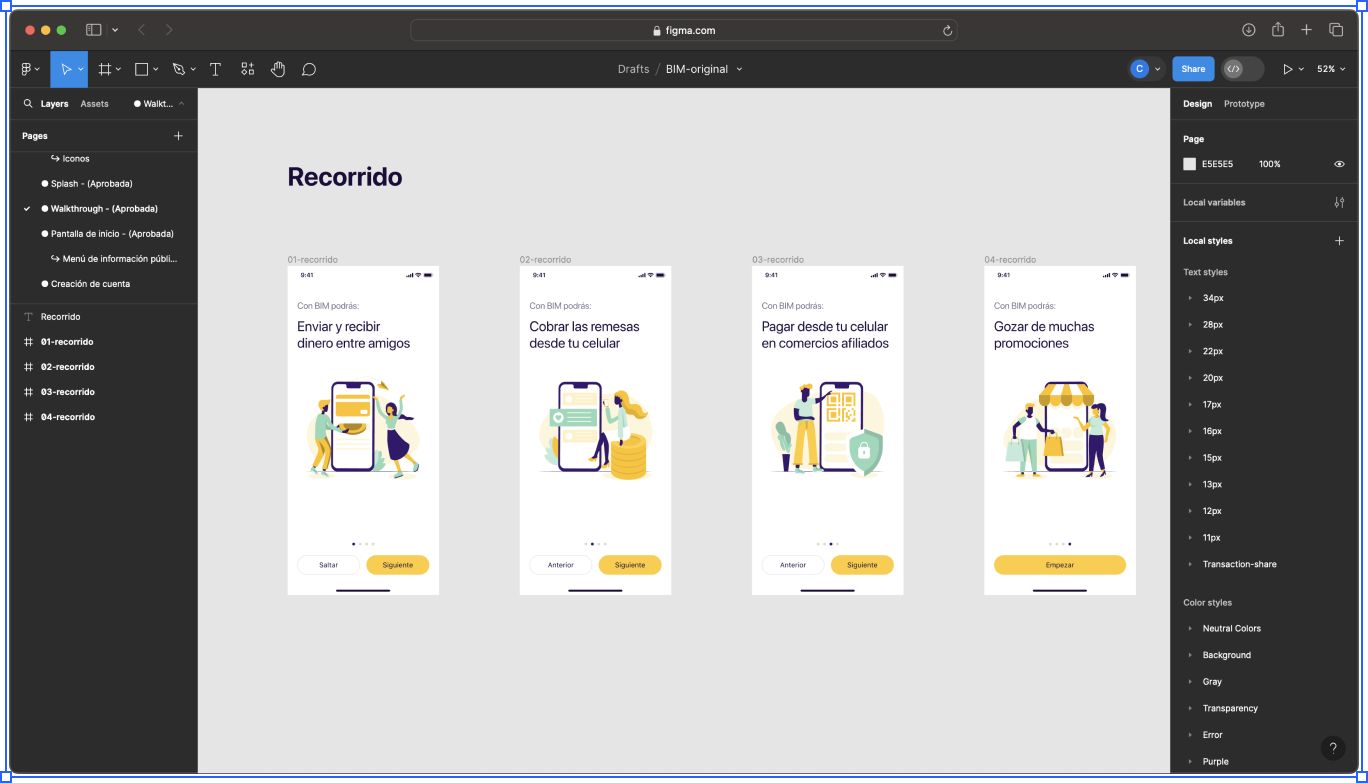
Task: Select the Pantalla de inicio - (Aprobada) page
Action: click(112, 234)
